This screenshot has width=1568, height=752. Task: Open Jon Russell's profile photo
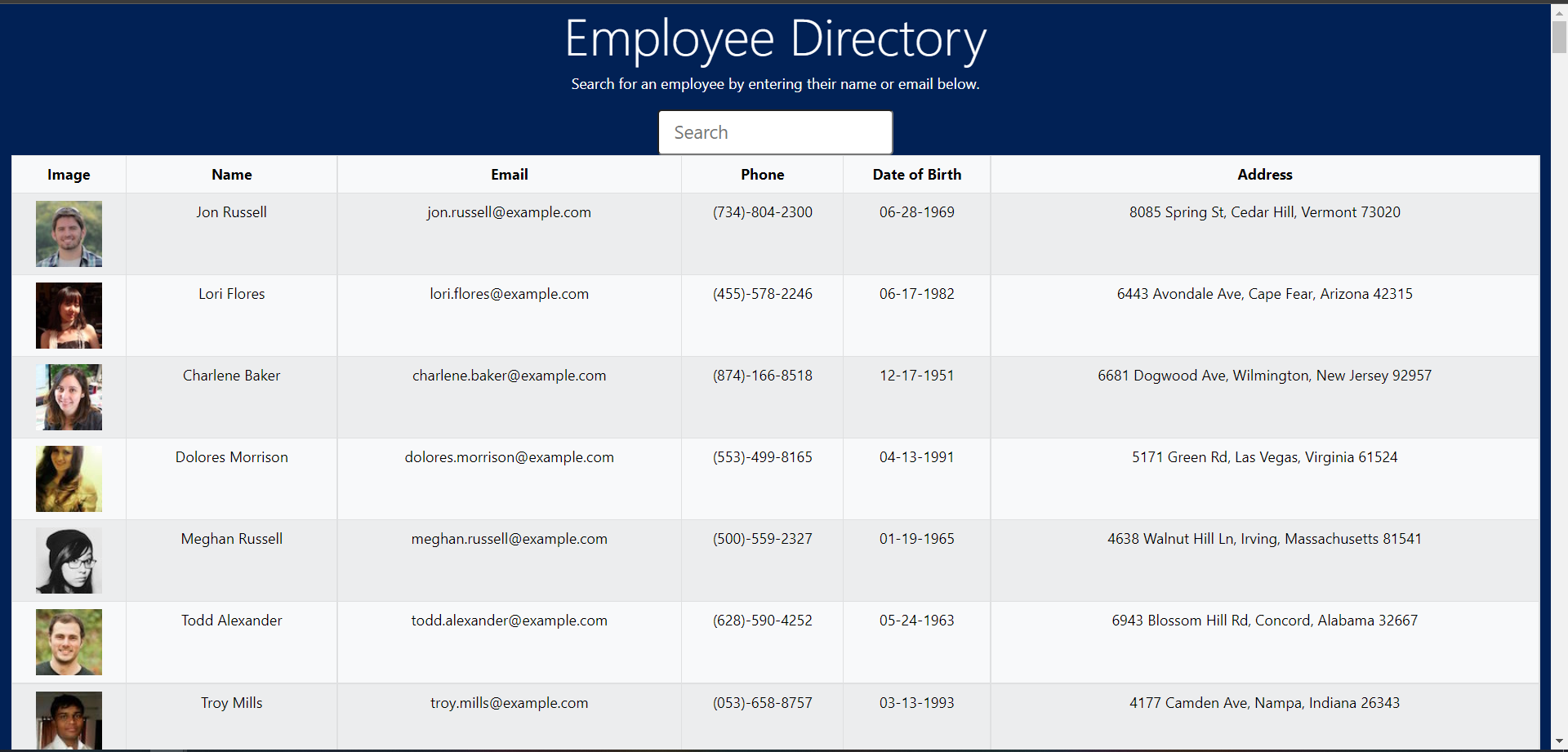click(x=69, y=234)
